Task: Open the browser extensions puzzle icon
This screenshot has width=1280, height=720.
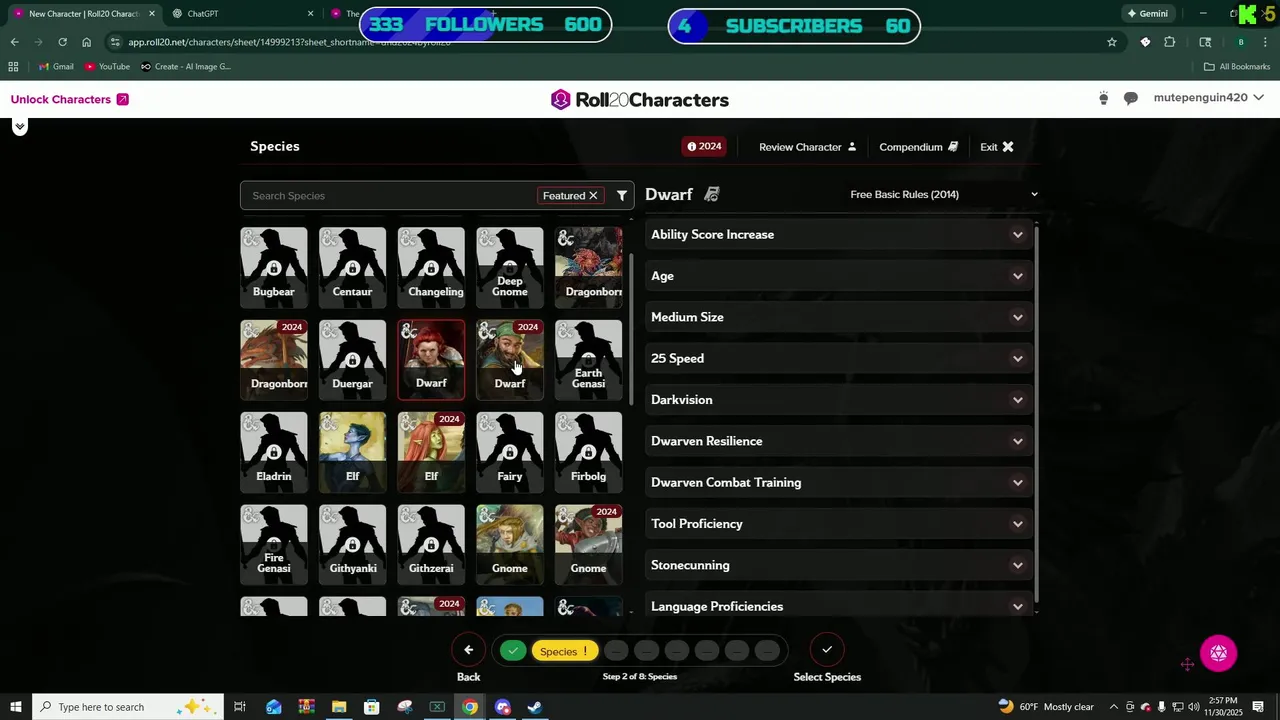Action: [x=1169, y=42]
